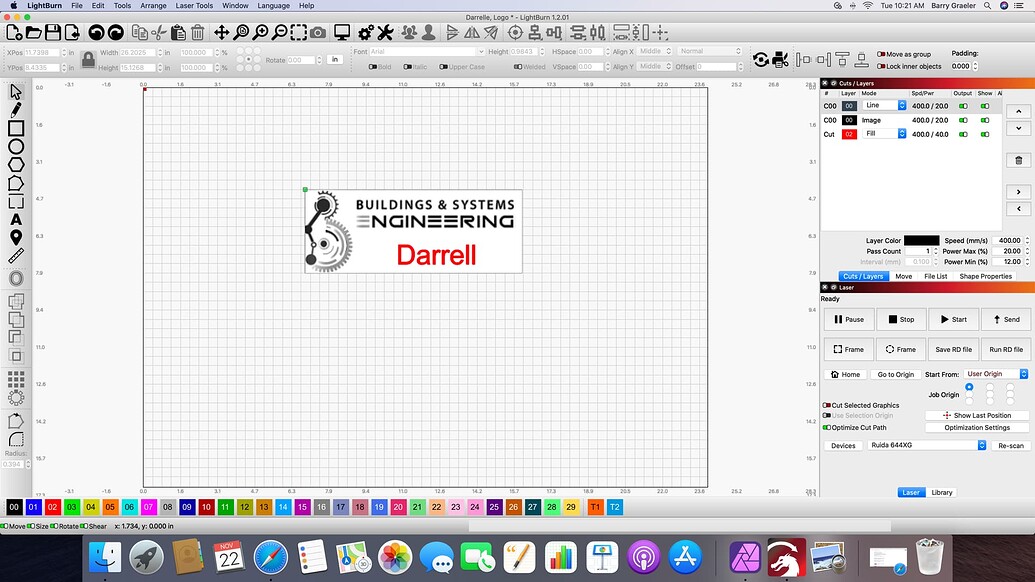Save the project with the floppy icon
Image resolution: width=1035 pixels, height=582 pixels.
53,32
